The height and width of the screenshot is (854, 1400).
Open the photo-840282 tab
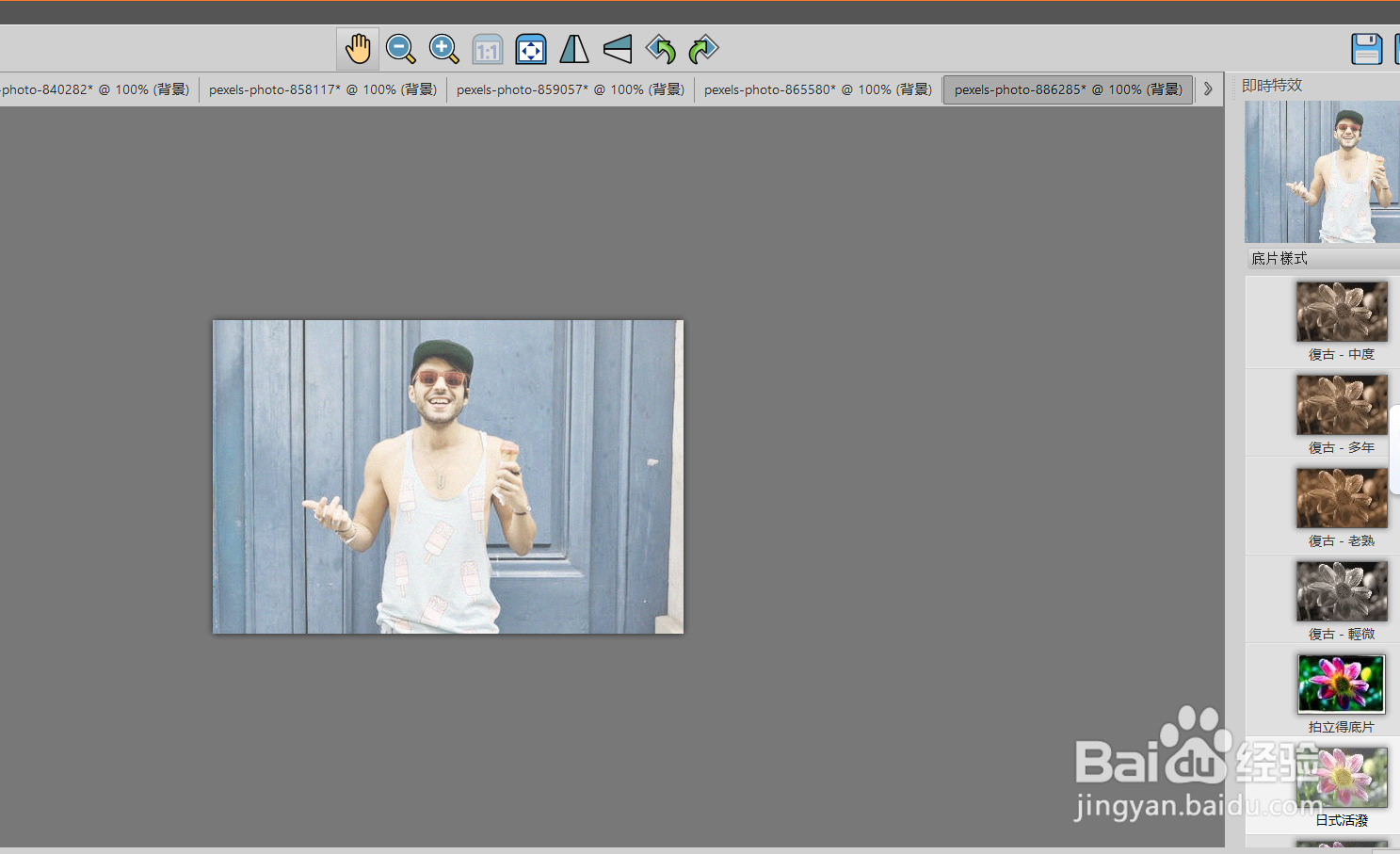point(97,89)
